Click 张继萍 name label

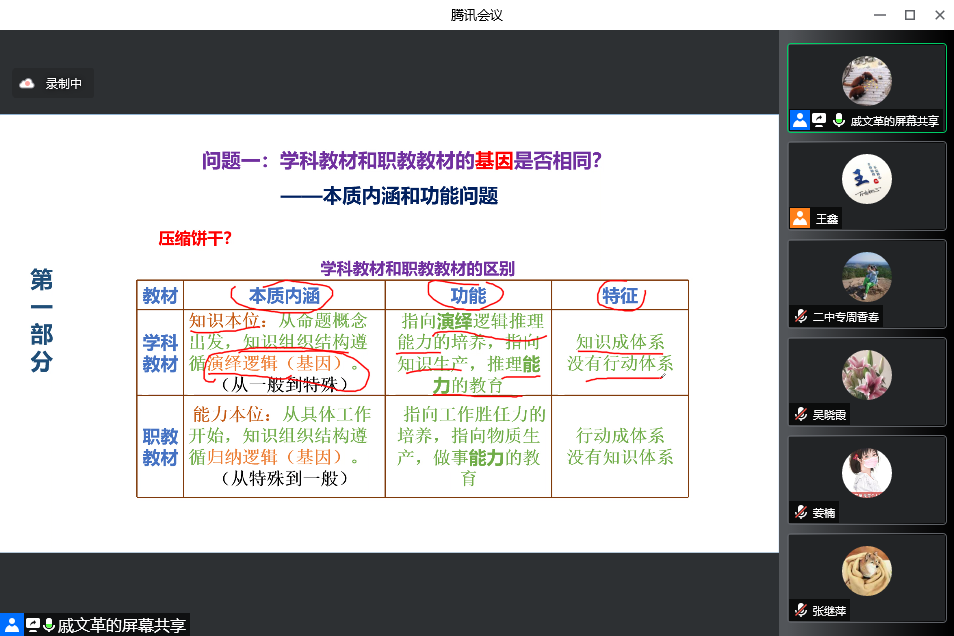(829, 611)
